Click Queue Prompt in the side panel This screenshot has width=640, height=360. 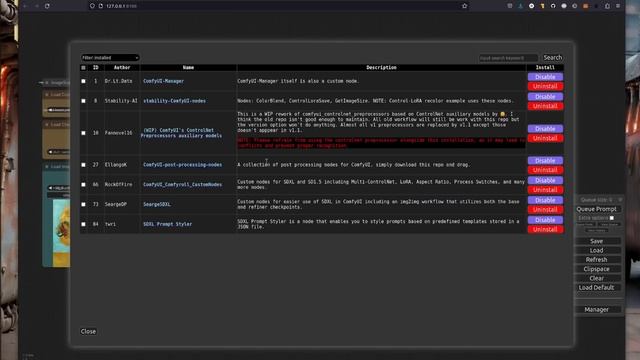[596, 209]
